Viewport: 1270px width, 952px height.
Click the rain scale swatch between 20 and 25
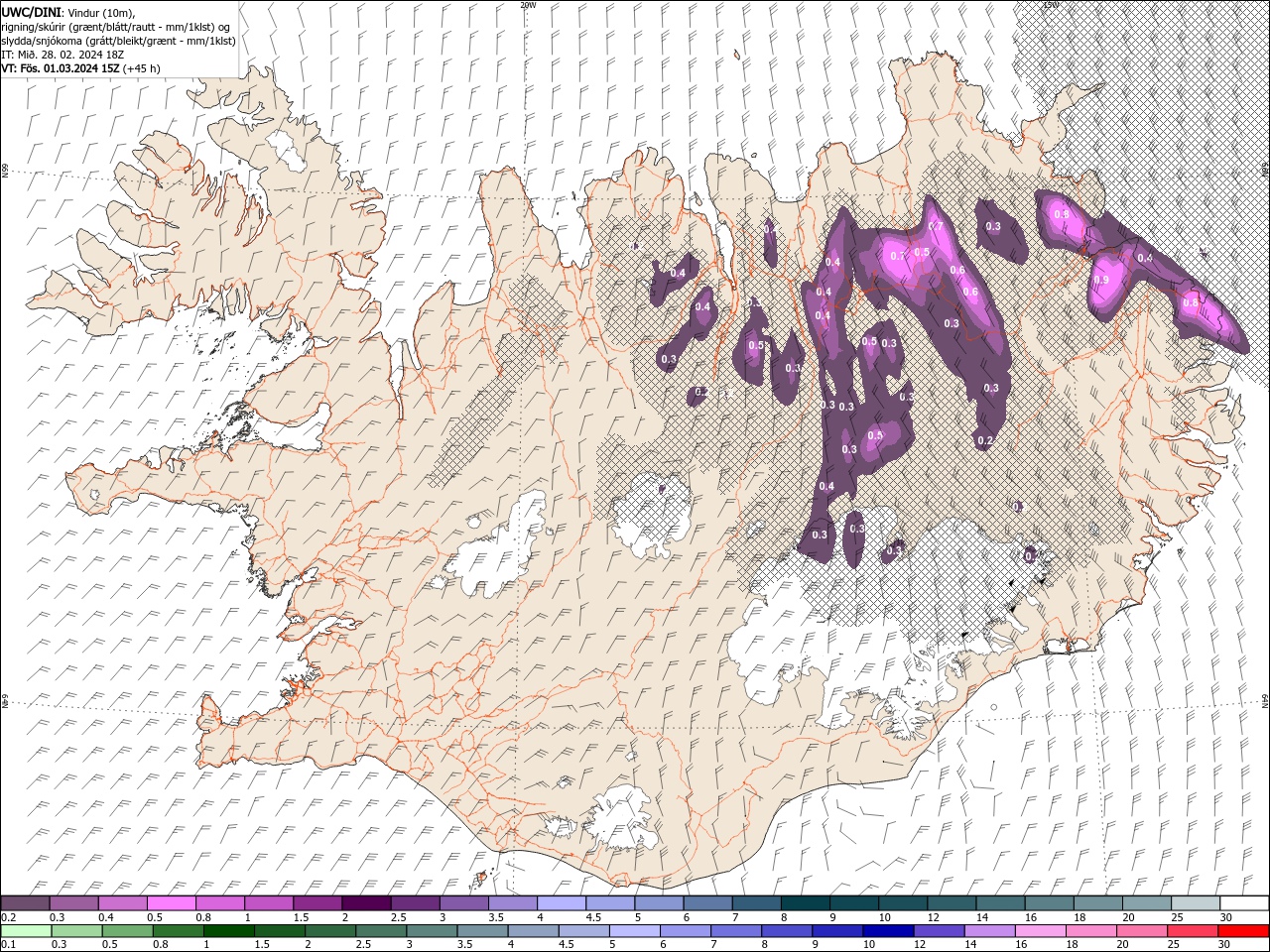point(1142,931)
